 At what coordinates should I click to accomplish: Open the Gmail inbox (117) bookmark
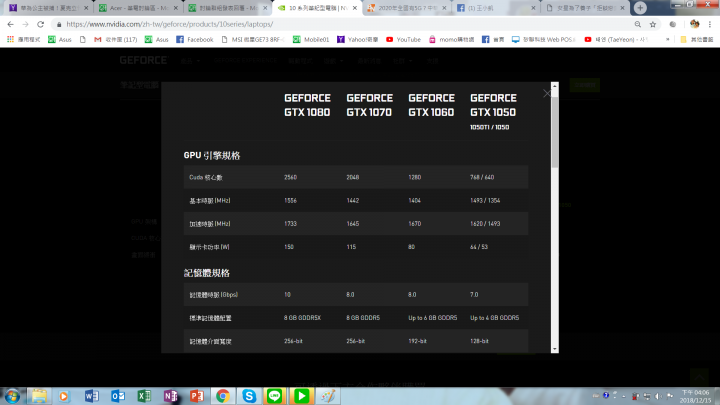coord(116,39)
